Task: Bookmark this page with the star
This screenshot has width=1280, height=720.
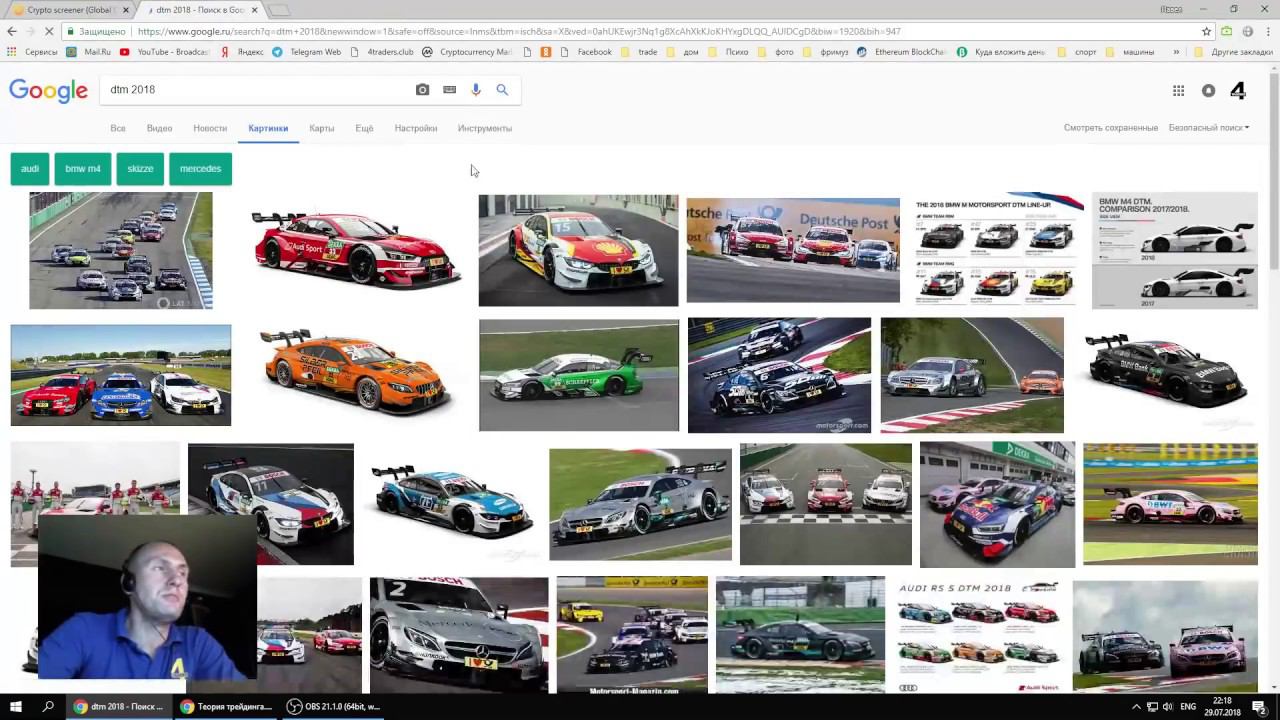Action: (x=1207, y=31)
